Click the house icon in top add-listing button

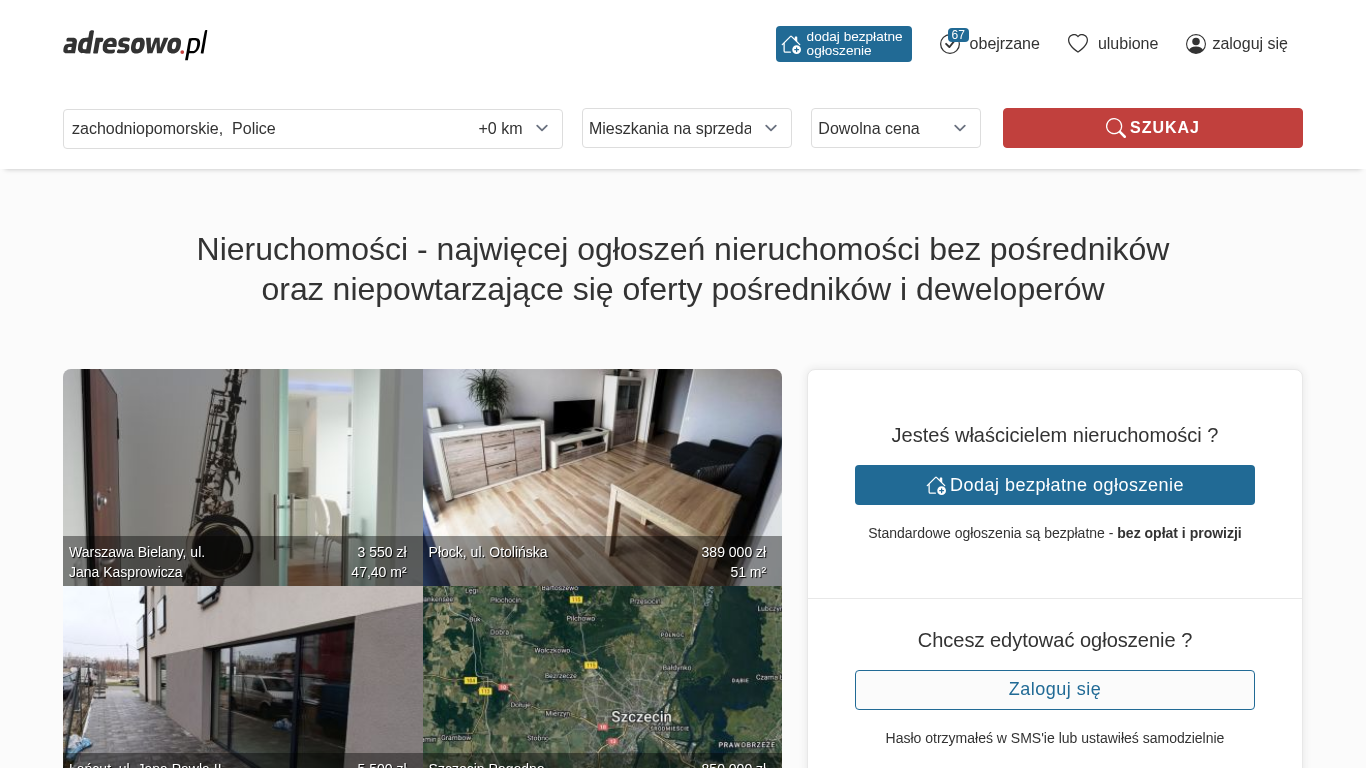[791, 44]
